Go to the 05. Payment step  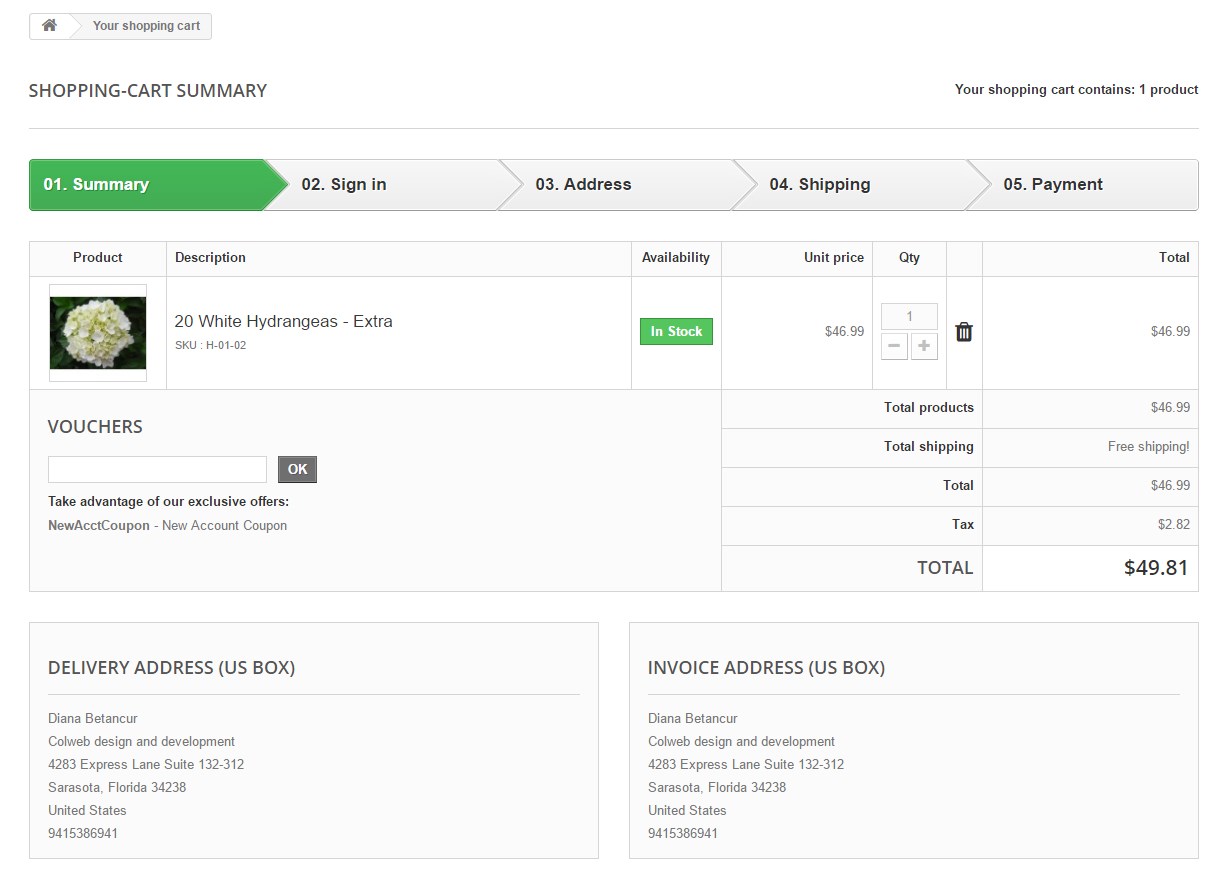[1053, 185]
